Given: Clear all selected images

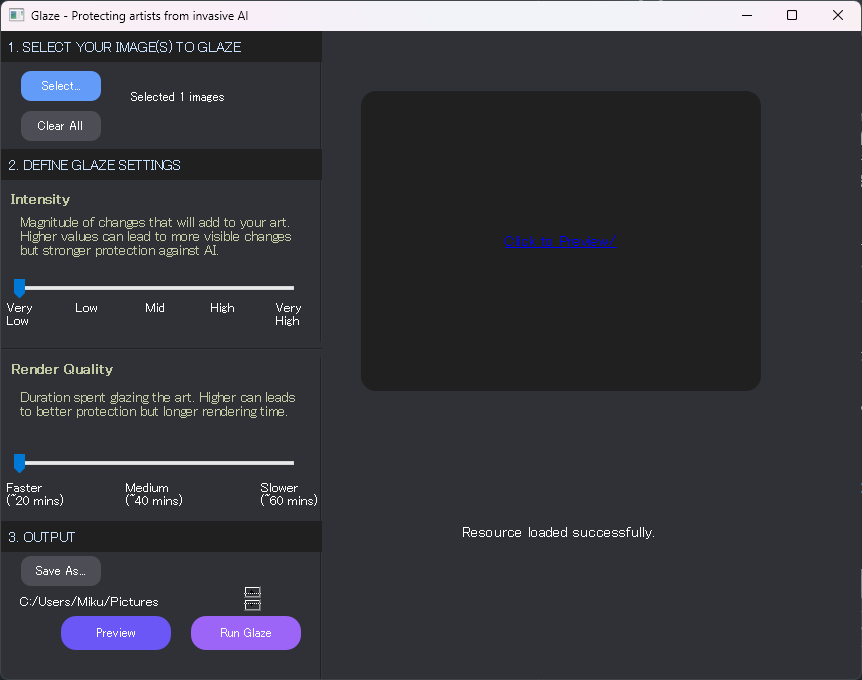Looking at the screenshot, I should pos(61,126).
